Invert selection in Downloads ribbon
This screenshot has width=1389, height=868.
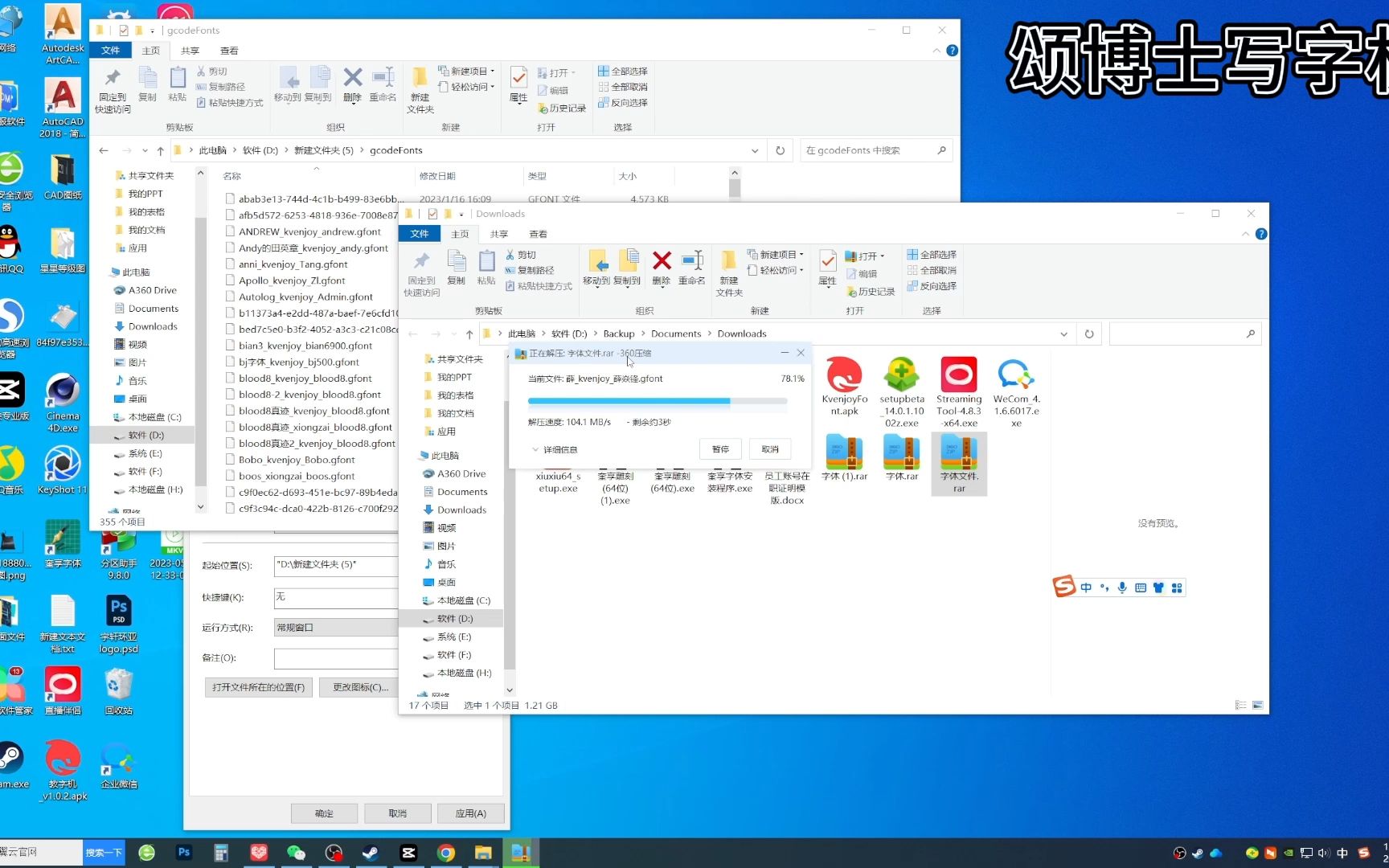coord(932,286)
